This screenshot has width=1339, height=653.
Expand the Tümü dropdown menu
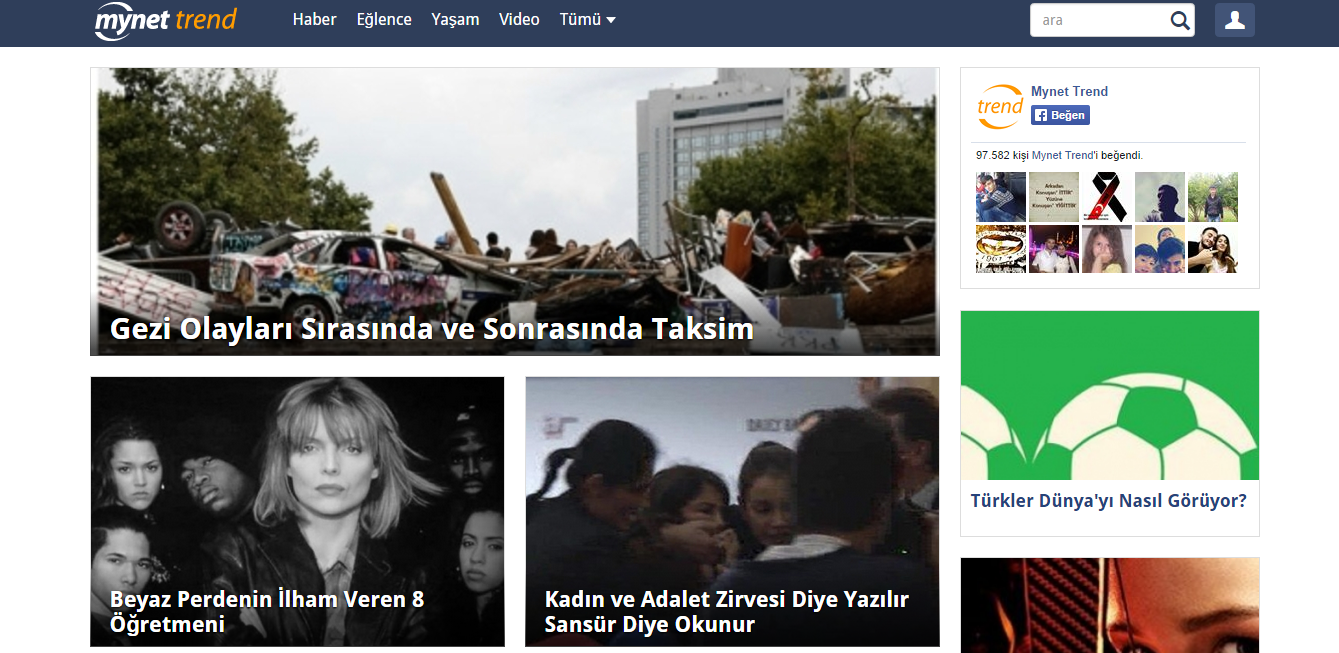click(587, 20)
